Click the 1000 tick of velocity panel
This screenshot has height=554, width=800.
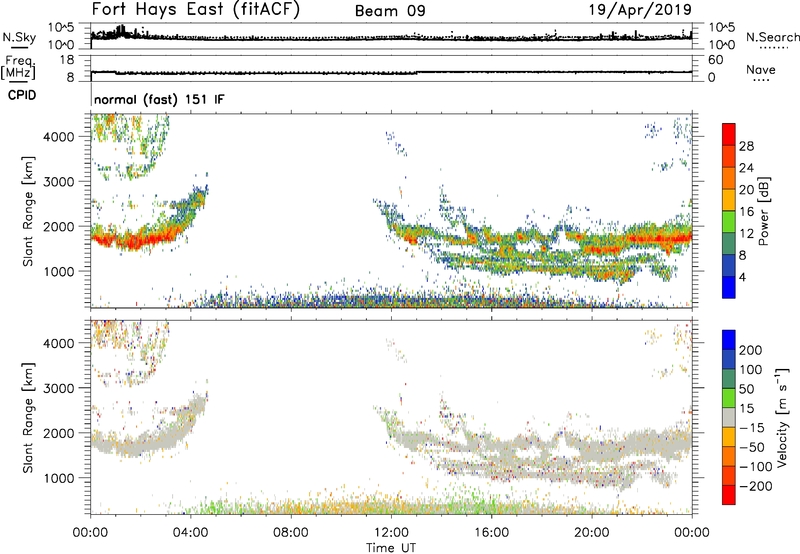[58, 478]
